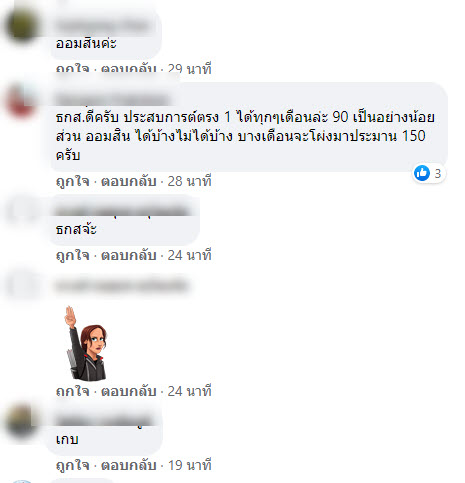Open the 19 นาที timestamp link
This screenshot has width=465, height=483.
(x=189, y=465)
